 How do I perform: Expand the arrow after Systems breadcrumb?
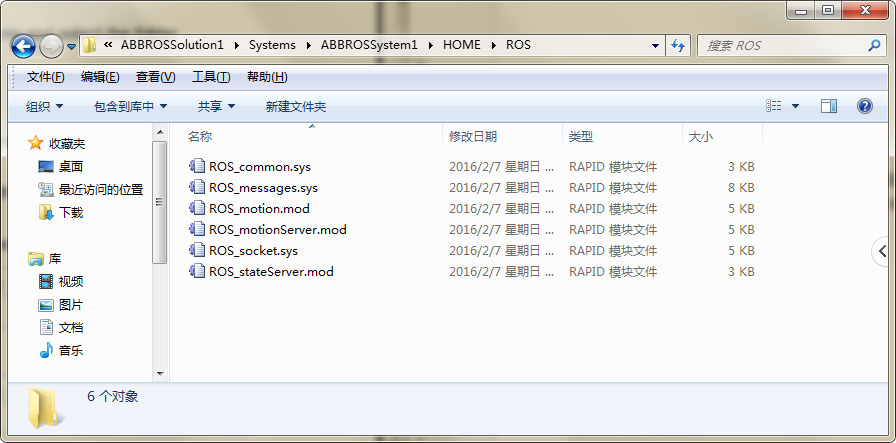309,46
